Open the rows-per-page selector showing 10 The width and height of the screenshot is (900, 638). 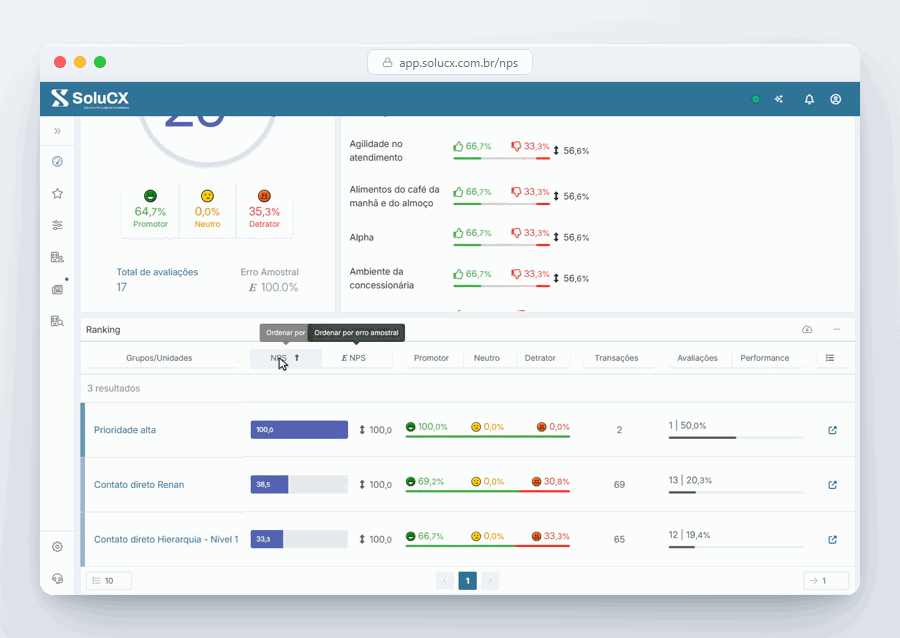tap(108, 581)
